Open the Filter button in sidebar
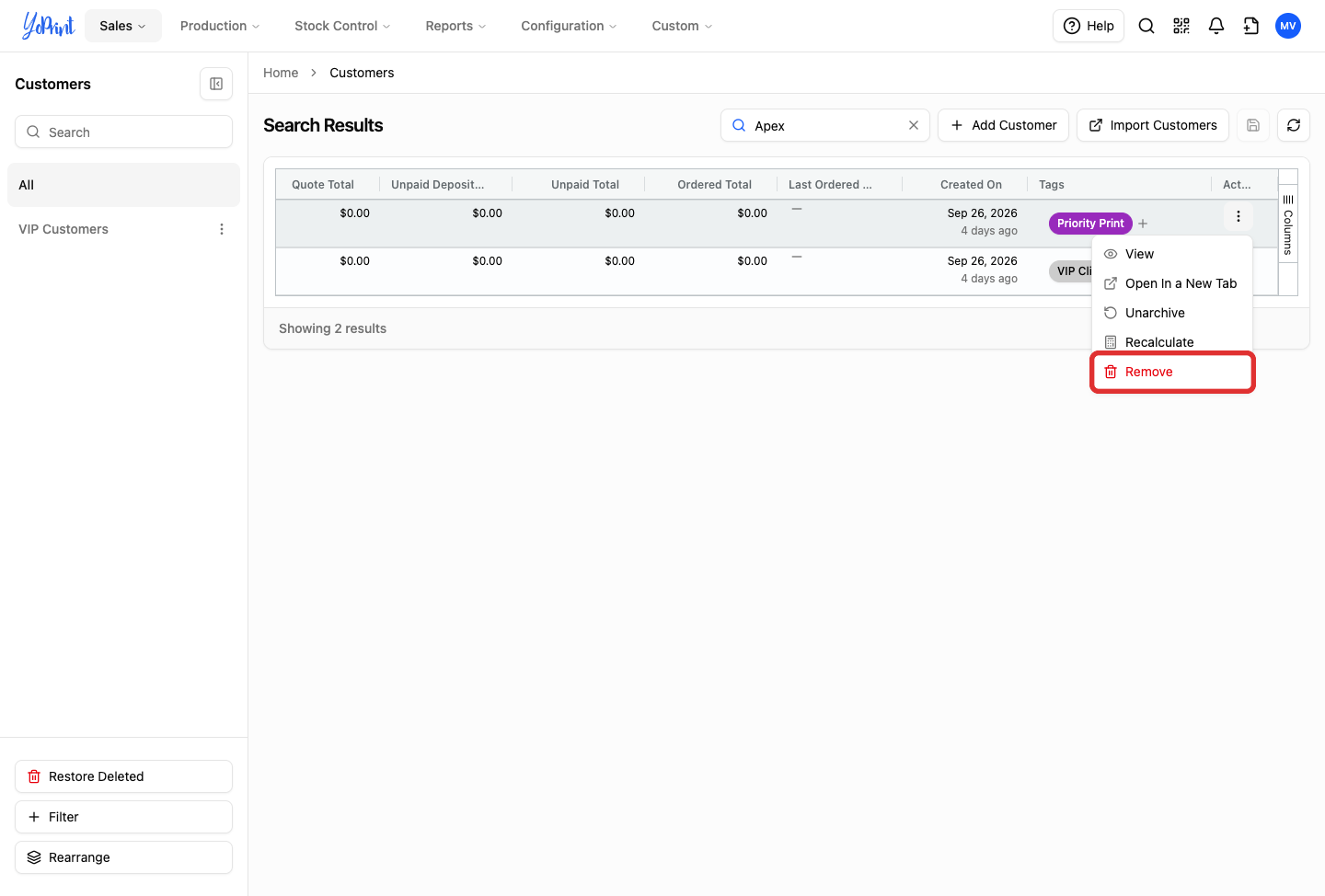1325x896 pixels. [x=123, y=817]
